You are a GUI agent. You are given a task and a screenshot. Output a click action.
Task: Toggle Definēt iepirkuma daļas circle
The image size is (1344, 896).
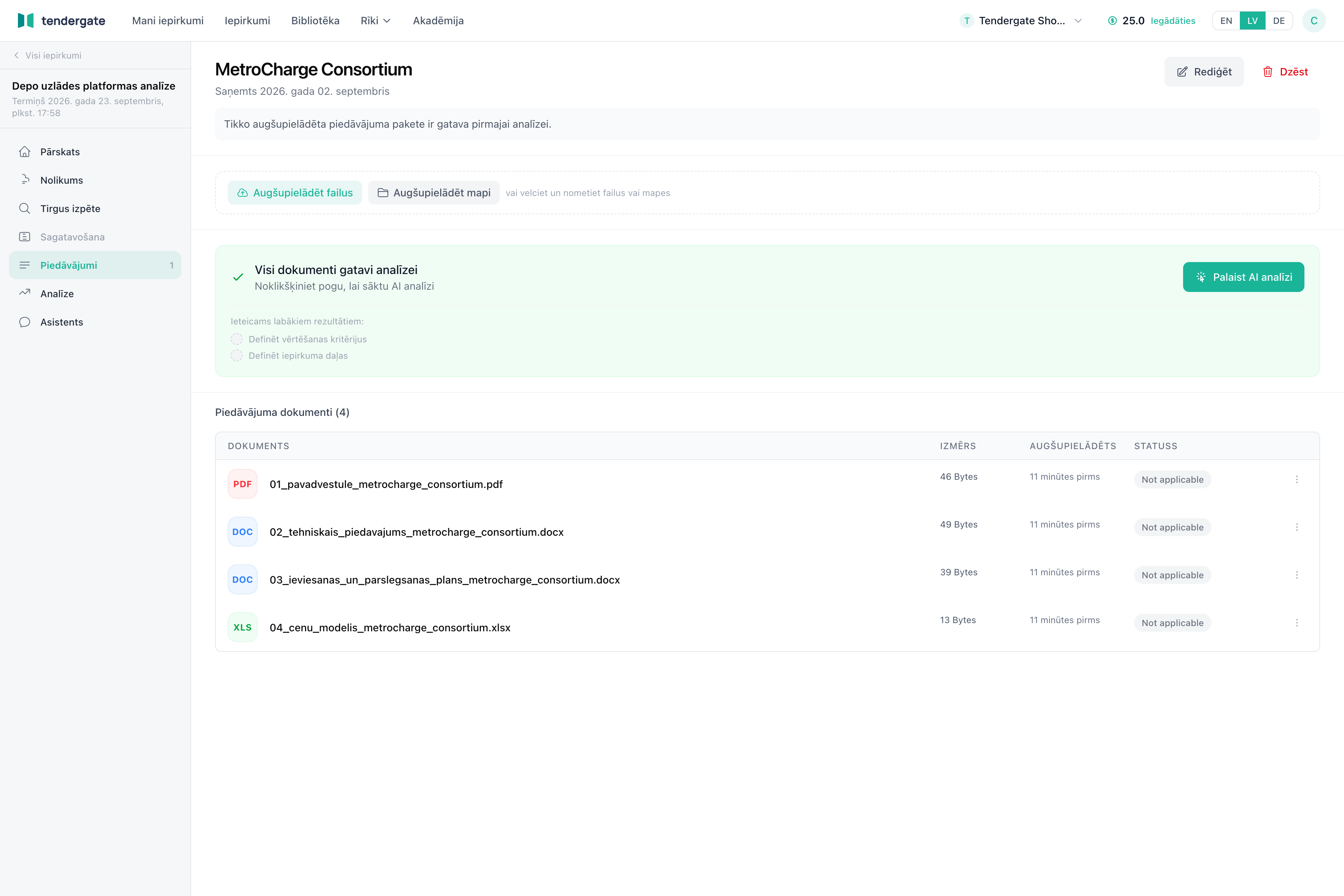point(237,355)
